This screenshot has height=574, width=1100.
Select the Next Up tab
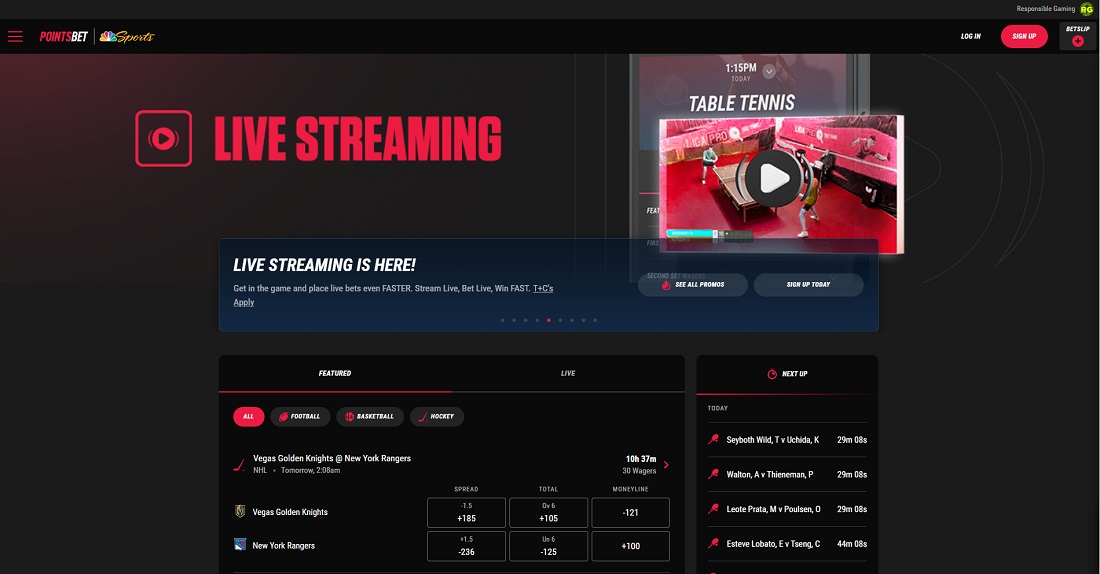[787, 374]
